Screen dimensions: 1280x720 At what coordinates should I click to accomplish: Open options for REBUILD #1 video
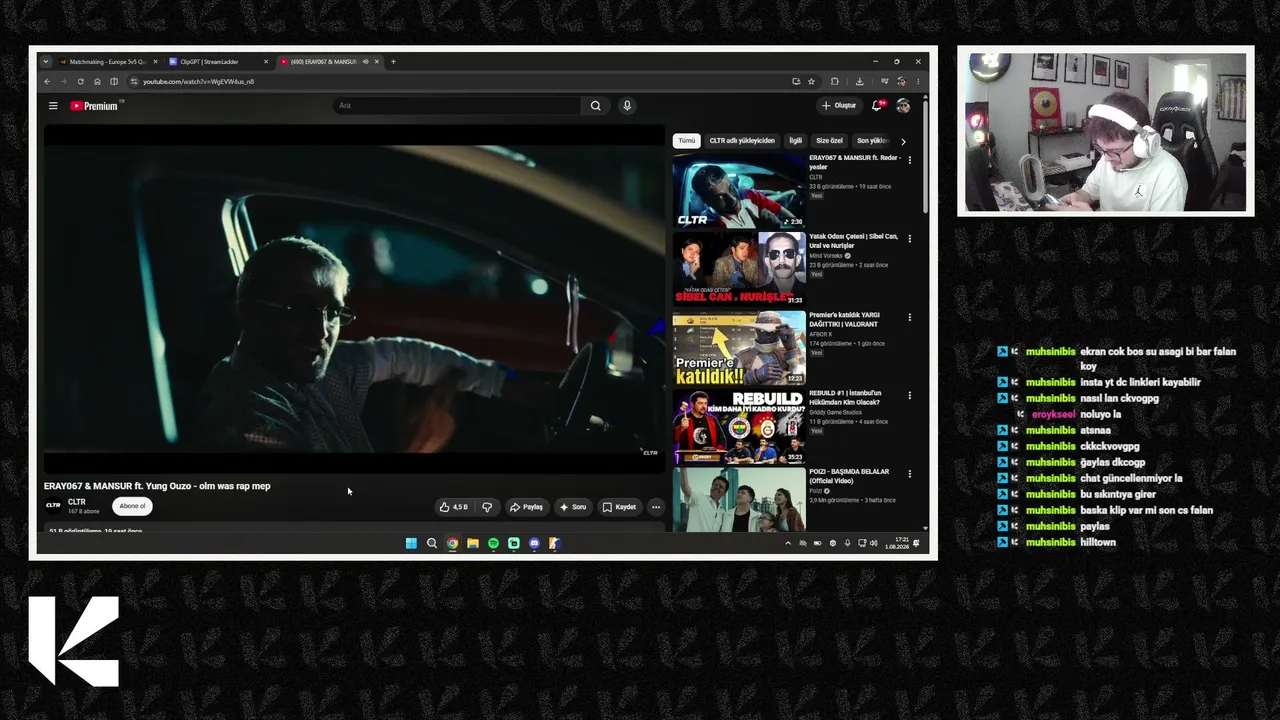[909, 395]
